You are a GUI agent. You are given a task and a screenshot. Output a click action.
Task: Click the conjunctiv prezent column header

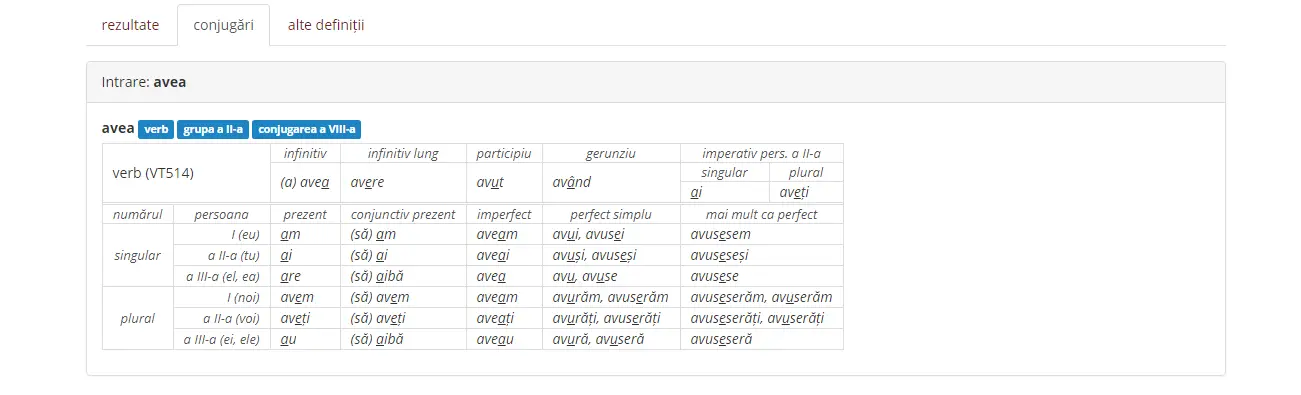tap(403, 214)
